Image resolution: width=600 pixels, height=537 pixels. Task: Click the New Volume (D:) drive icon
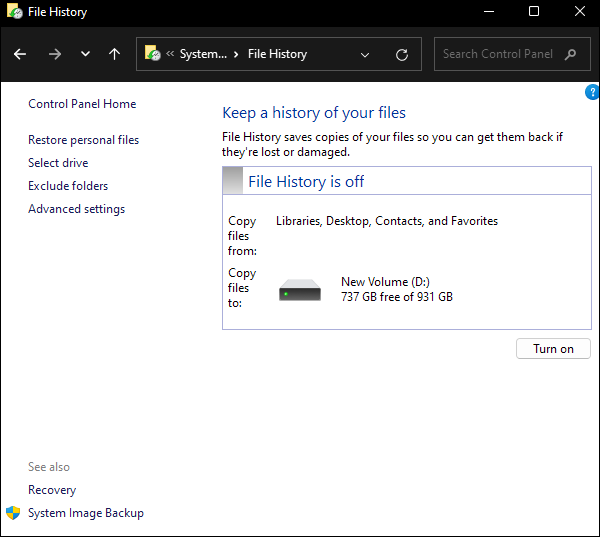[300, 290]
